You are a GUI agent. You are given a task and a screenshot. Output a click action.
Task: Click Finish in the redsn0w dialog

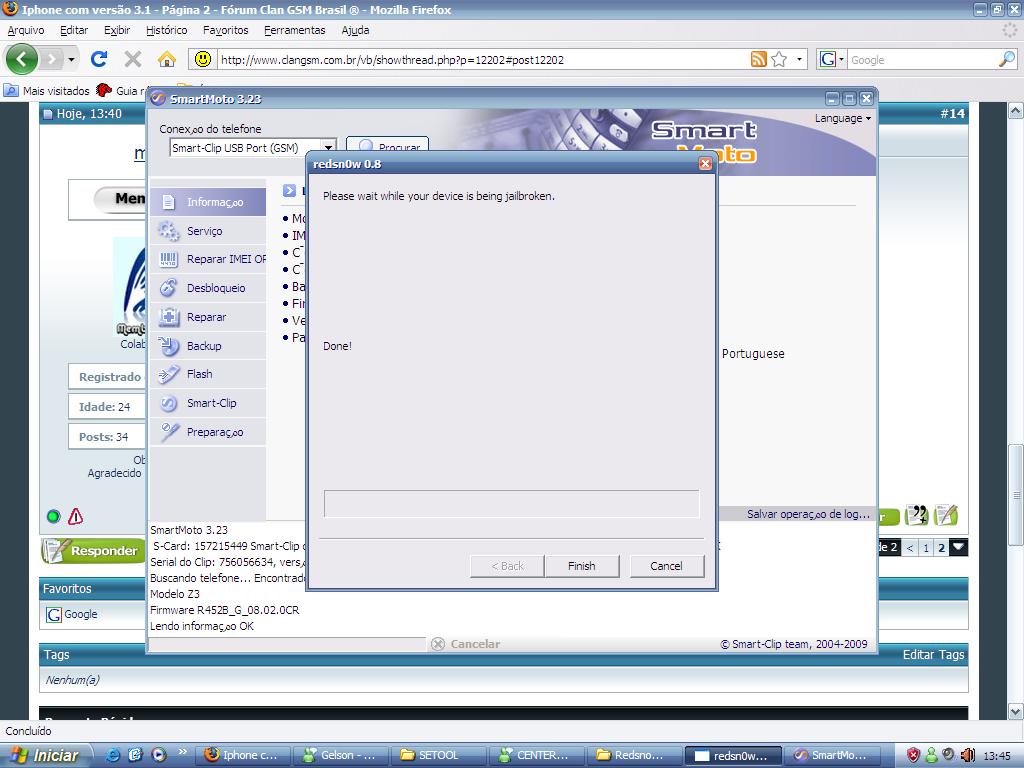[581, 566]
